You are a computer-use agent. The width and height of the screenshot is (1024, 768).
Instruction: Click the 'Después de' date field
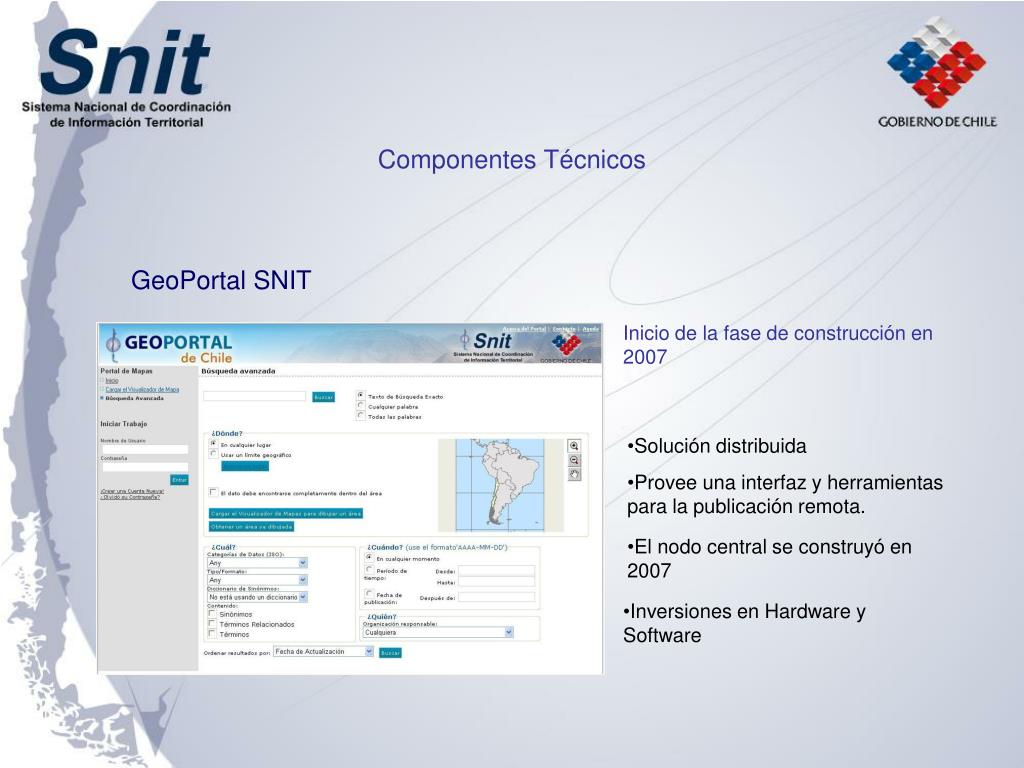coord(496,597)
